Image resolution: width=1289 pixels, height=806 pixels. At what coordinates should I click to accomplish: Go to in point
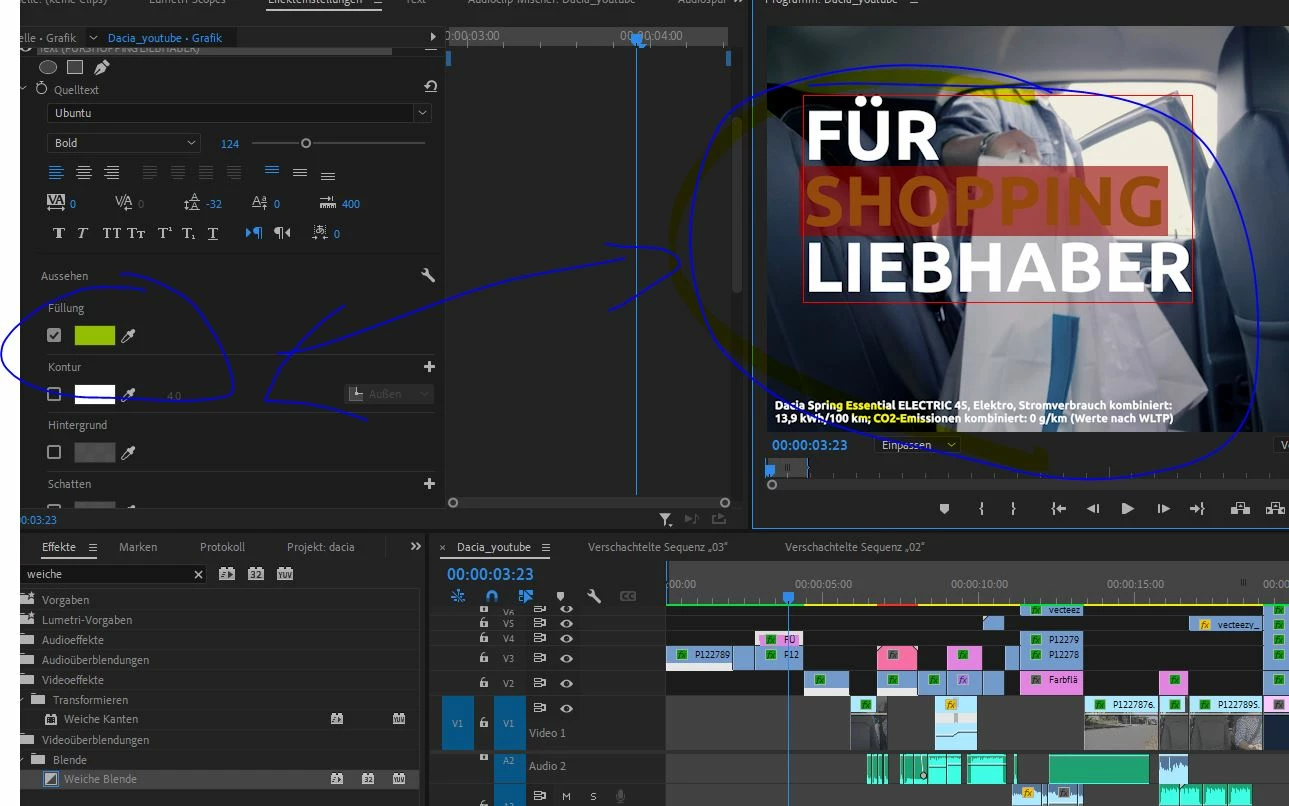click(x=1058, y=508)
